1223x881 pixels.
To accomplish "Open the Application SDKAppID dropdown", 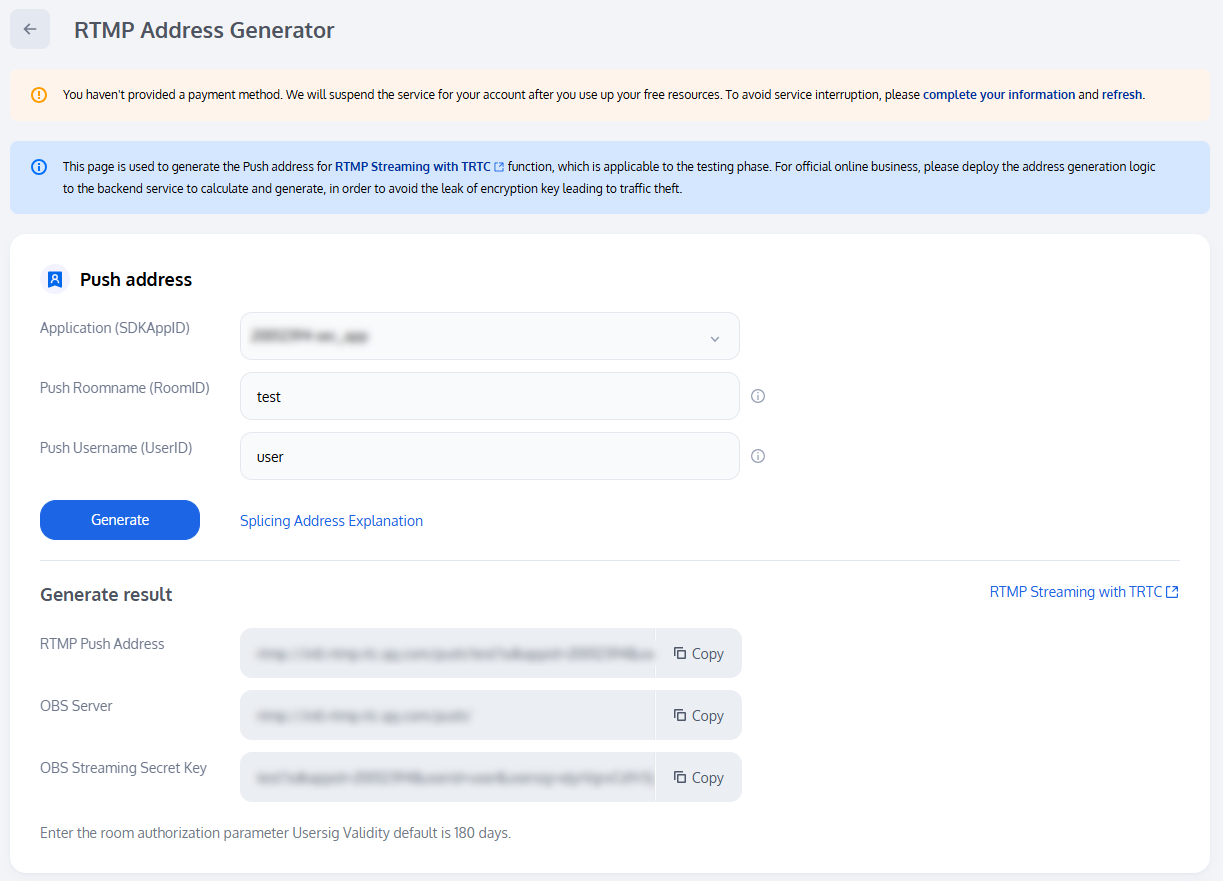I will click(490, 337).
